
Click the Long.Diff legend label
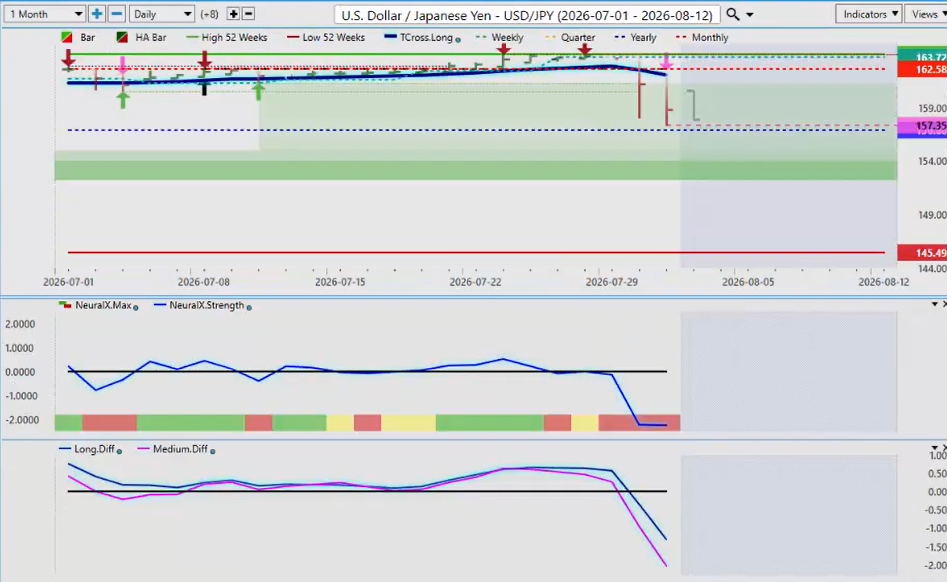click(x=94, y=449)
